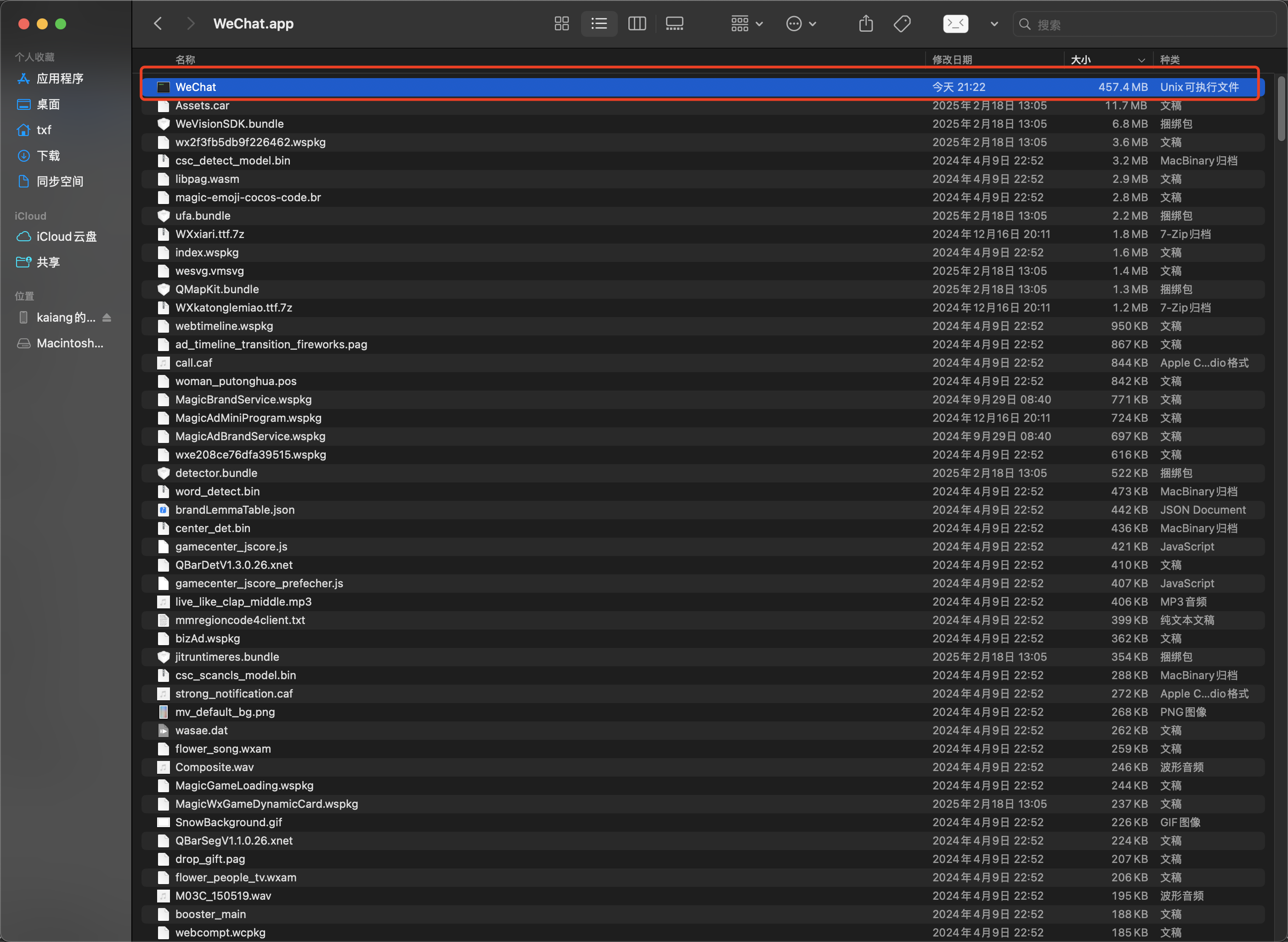Viewport: 1288px width, 942px height.
Task: Open 桌面 in the sidebar
Action: click(x=48, y=104)
